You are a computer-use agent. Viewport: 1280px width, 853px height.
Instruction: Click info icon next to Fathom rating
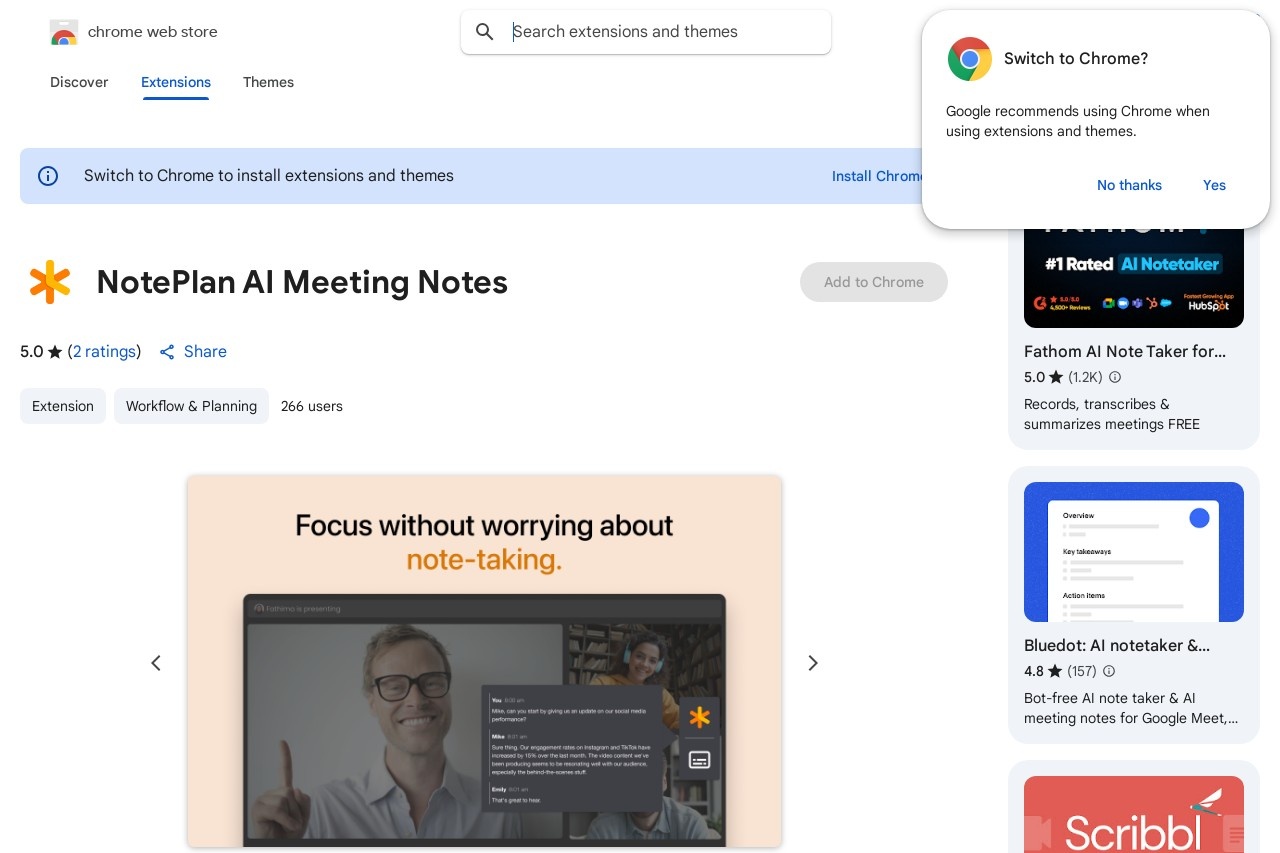(x=1115, y=377)
